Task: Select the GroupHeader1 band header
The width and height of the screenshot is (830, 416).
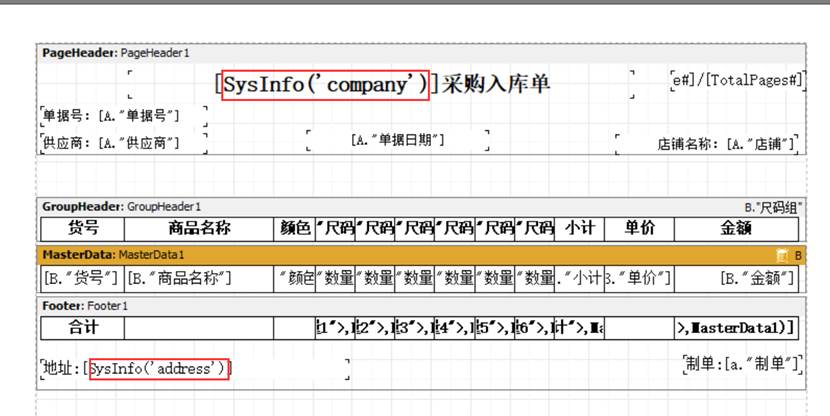Action: click(121, 206)
